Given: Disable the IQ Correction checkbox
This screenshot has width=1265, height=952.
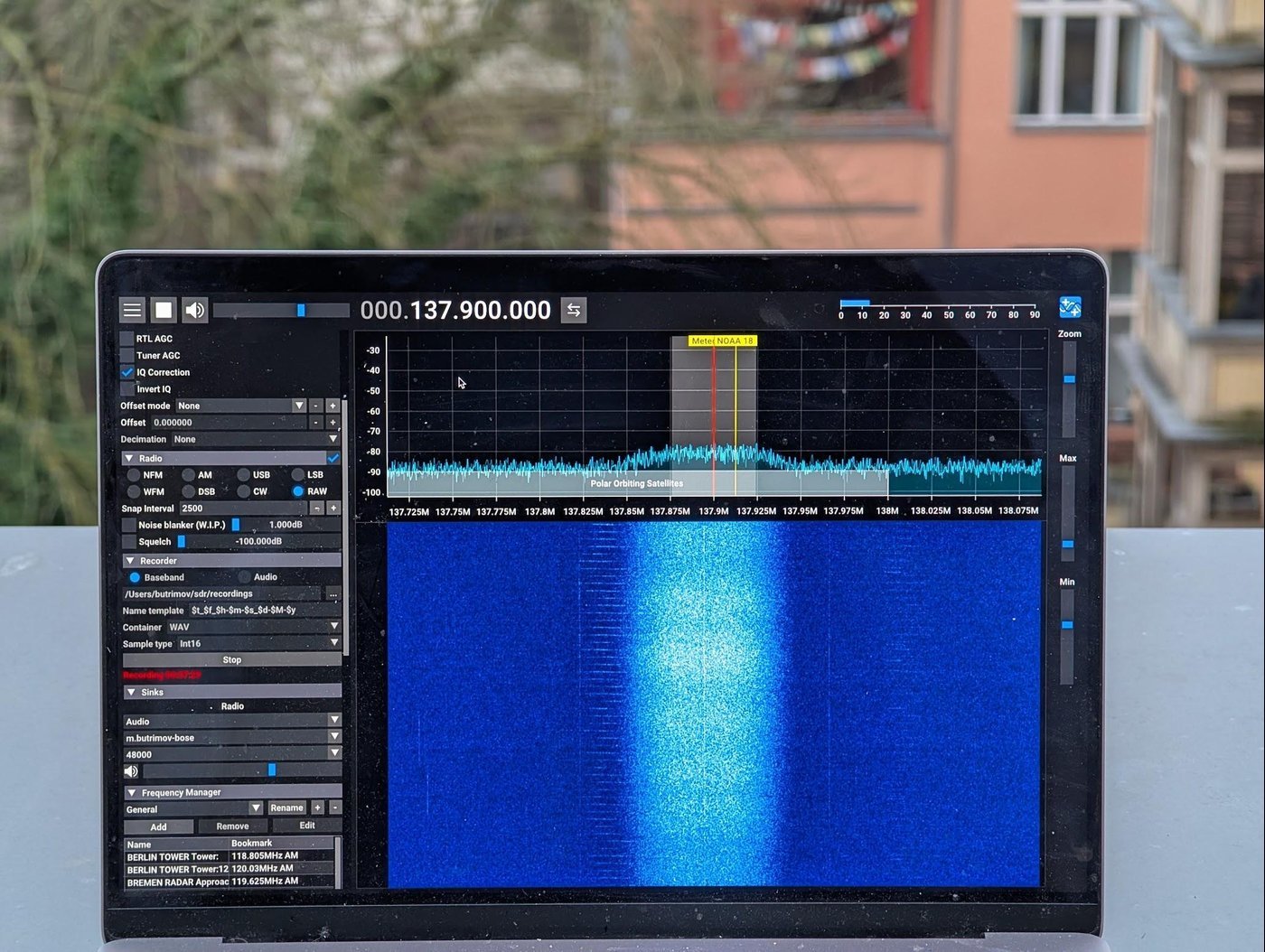Looking at the screenshot, I should pyautogui.click(x=127, y=372).
